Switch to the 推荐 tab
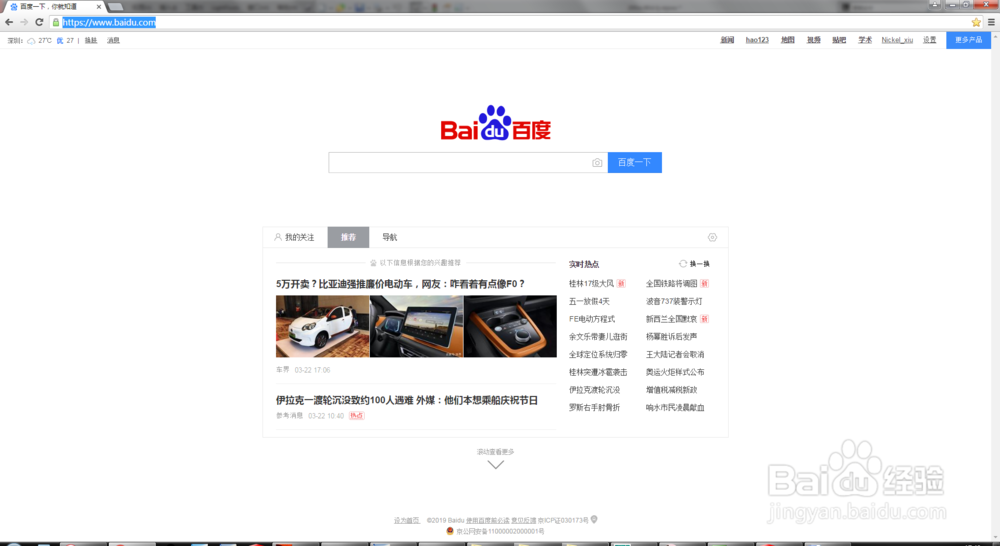This screenshot has width=1000, height=546. pos(348,237)
